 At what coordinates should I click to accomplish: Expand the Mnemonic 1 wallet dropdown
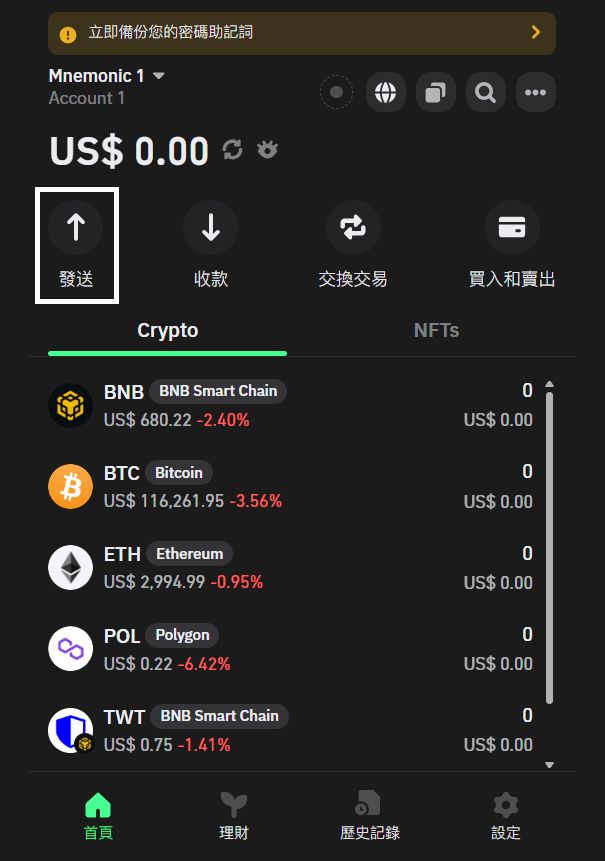[159, 75]
